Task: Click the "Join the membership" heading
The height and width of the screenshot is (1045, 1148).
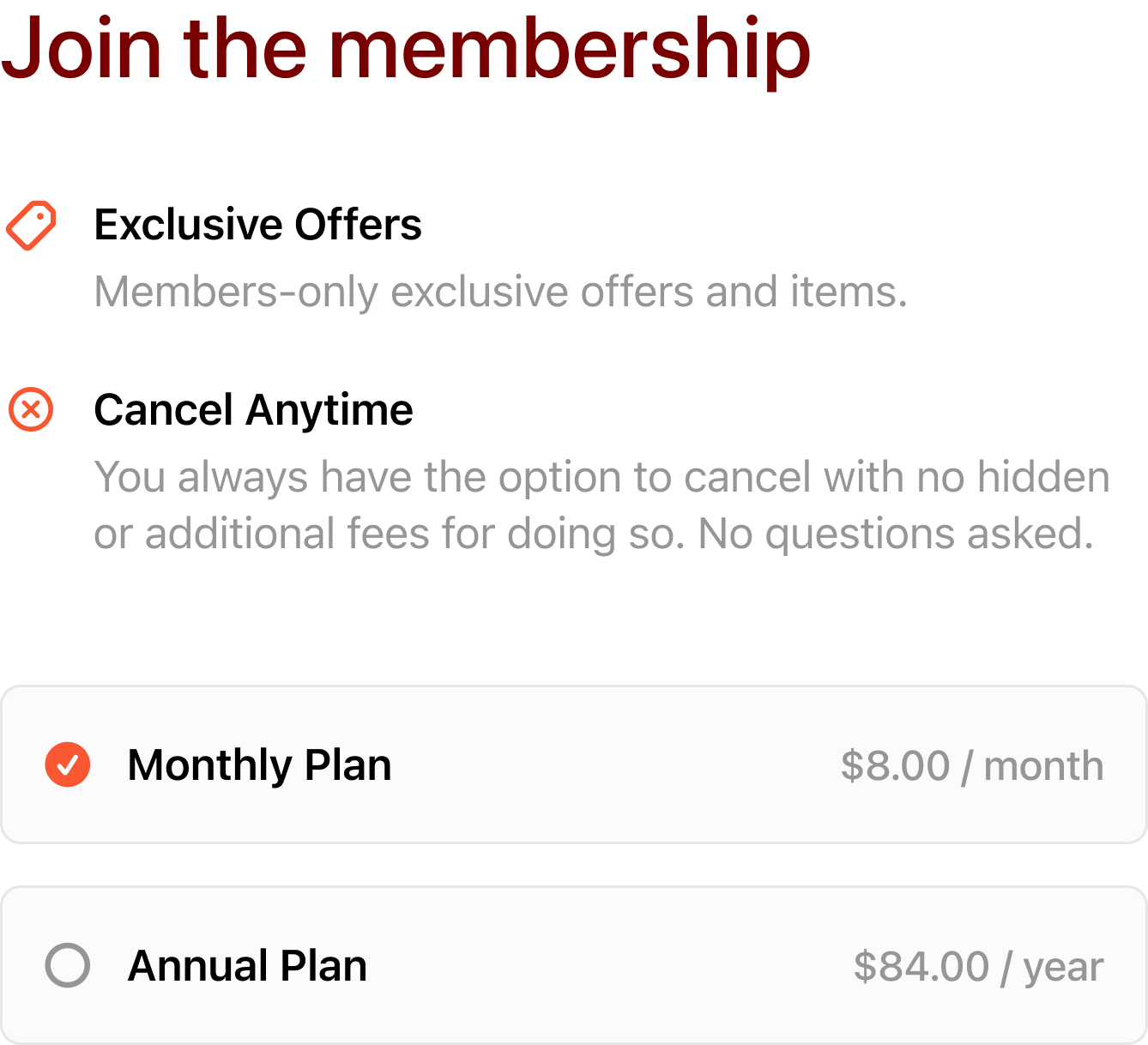Action: (406, 50)
